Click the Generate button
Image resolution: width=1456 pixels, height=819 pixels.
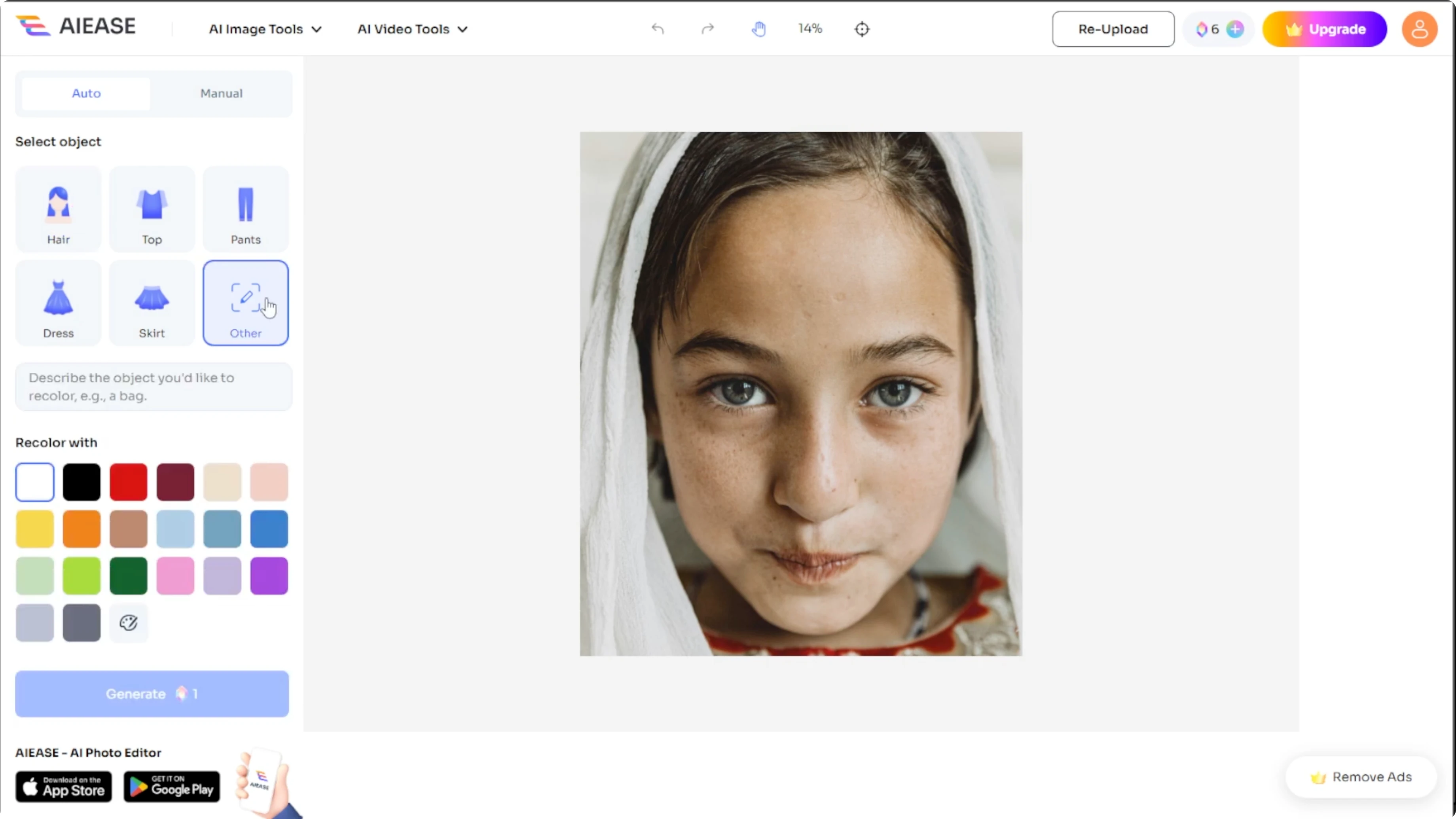(152, 694)
